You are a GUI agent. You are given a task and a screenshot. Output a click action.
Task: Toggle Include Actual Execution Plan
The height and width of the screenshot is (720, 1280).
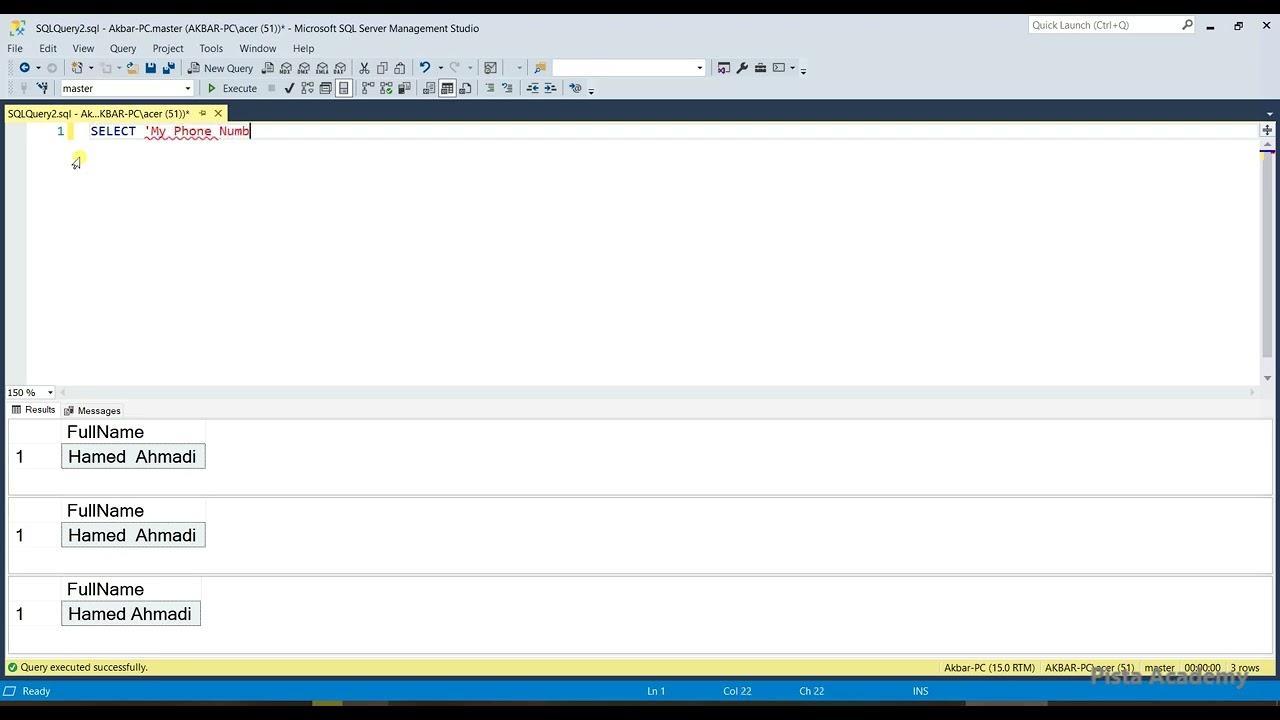click(368, 88)
